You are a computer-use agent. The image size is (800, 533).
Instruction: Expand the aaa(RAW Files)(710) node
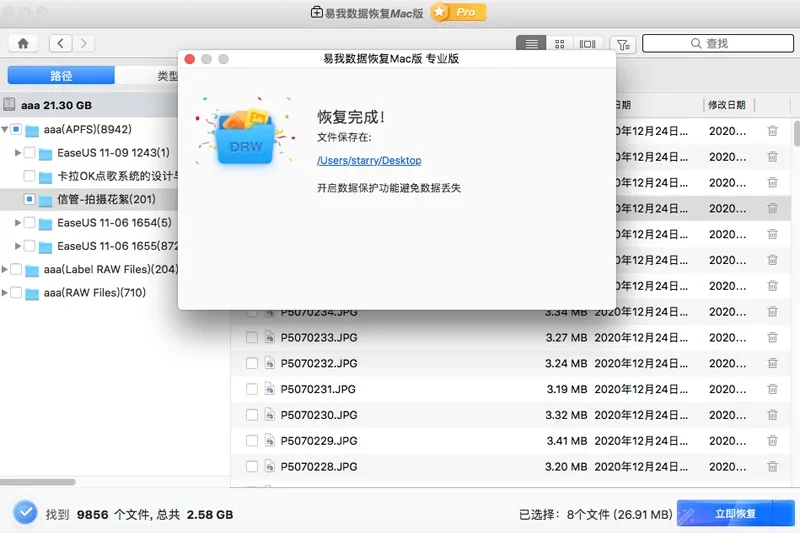[x=5, y=292]
